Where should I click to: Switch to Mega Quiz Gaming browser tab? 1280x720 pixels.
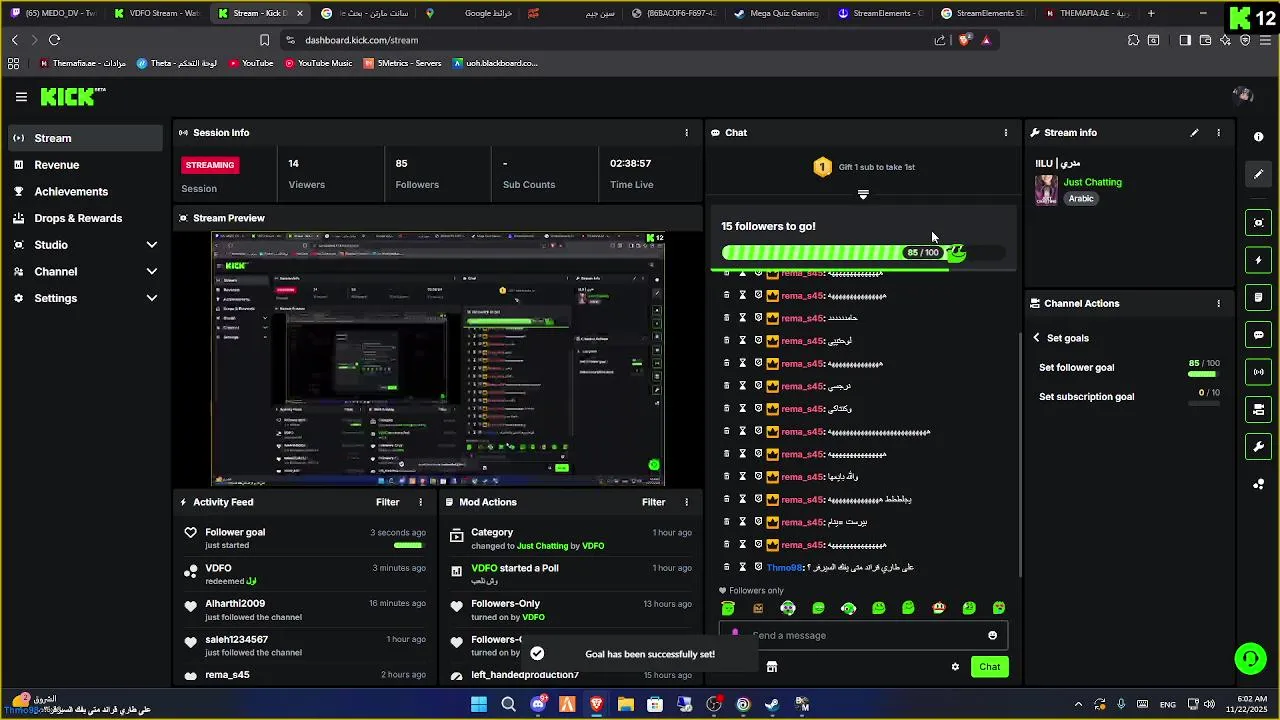[x=777, y=13]
